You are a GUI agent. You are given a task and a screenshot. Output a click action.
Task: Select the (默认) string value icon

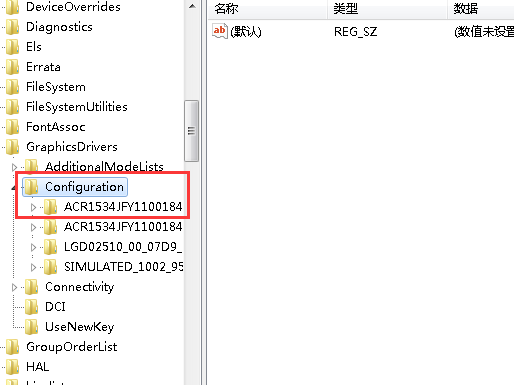[220, 31]
